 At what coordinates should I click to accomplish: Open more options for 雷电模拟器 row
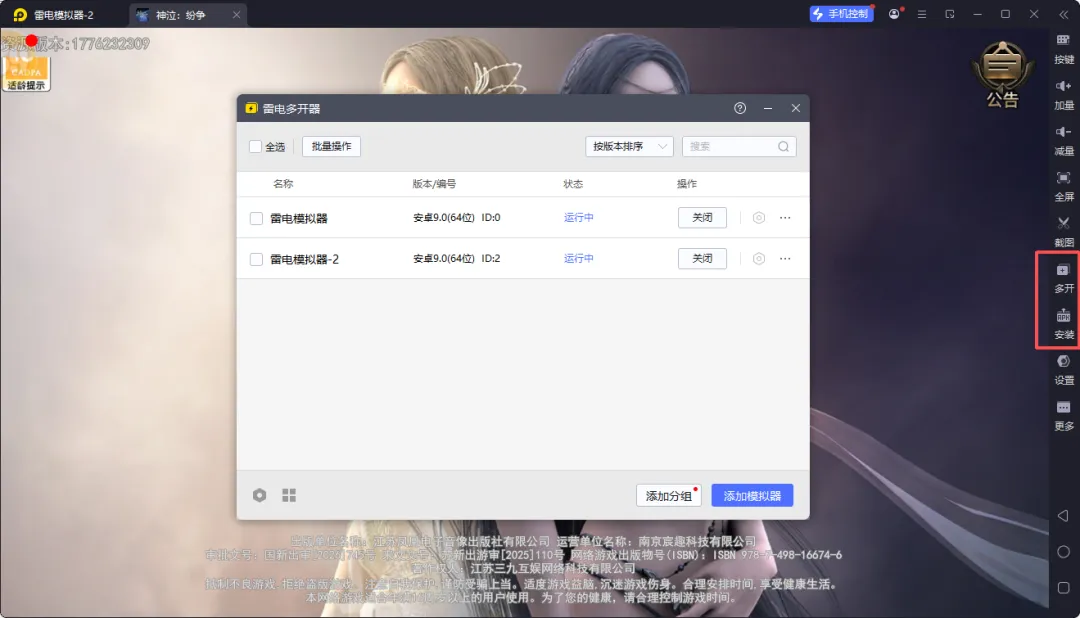coord(785,218)
